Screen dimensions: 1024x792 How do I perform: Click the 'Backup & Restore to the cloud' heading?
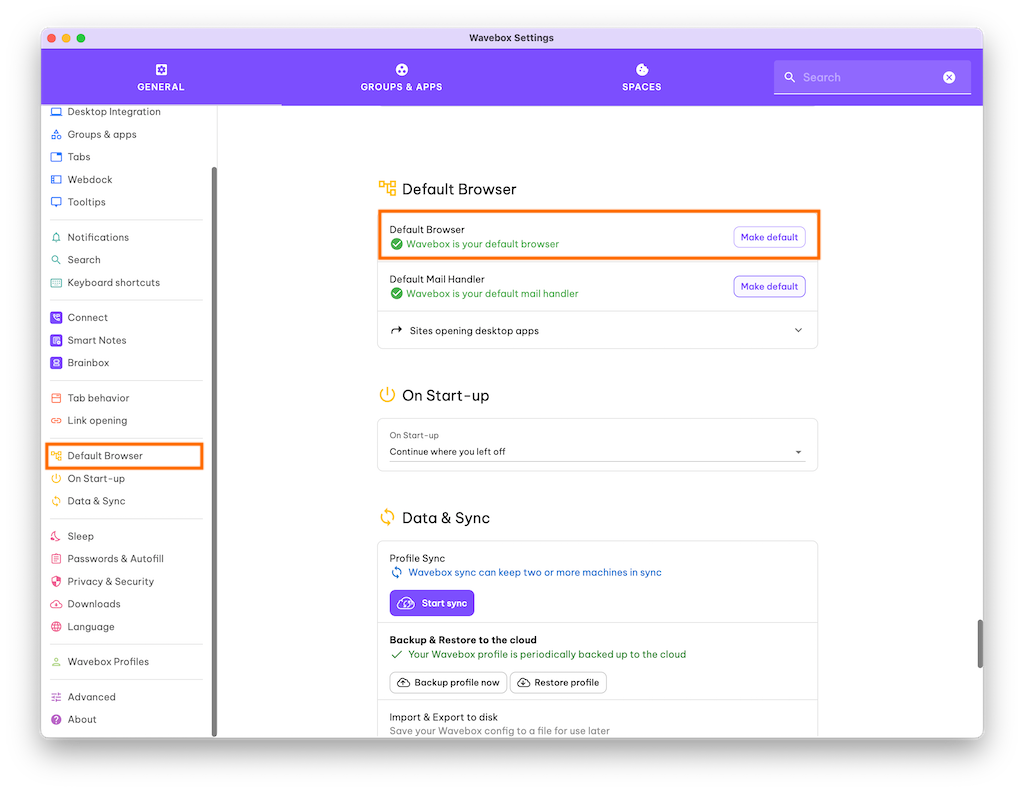click(x=463, y=640)
